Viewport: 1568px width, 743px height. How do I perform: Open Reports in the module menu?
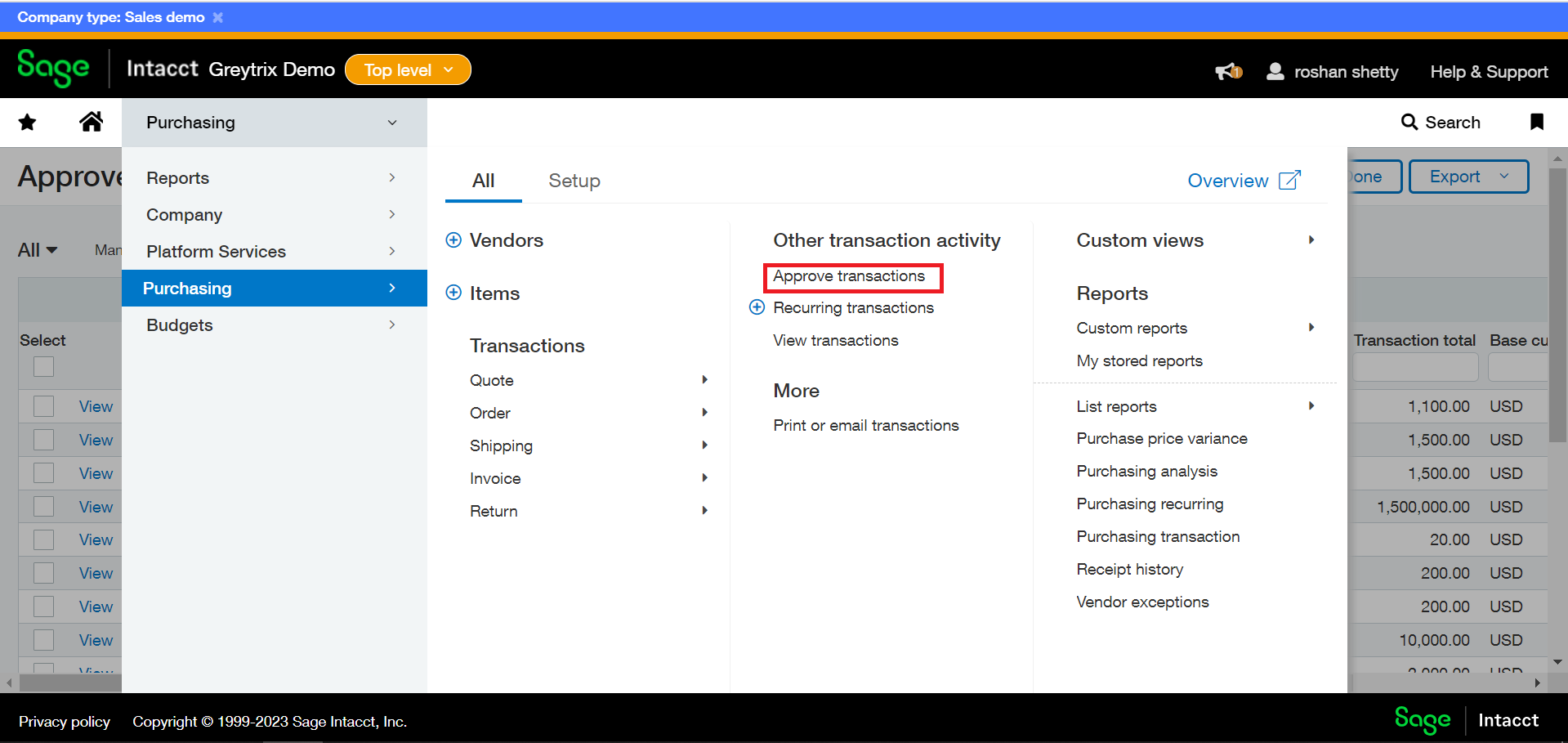(274, 177)
